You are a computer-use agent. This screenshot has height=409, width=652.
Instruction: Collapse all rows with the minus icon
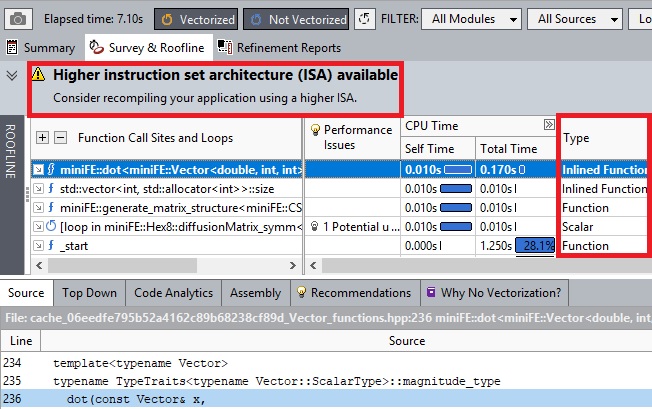(60, 138)
